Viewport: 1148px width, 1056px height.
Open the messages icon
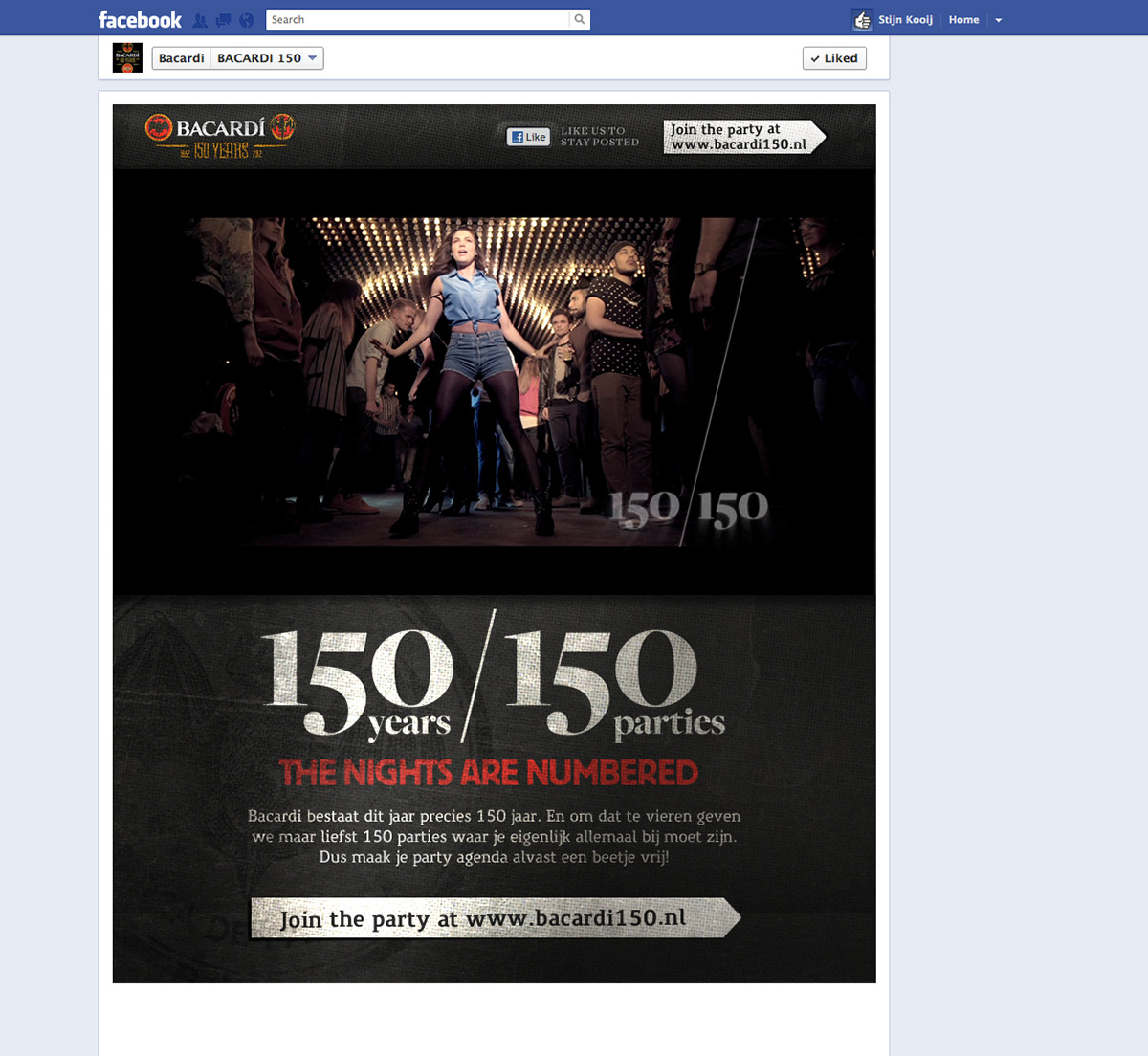coord(223,20)
